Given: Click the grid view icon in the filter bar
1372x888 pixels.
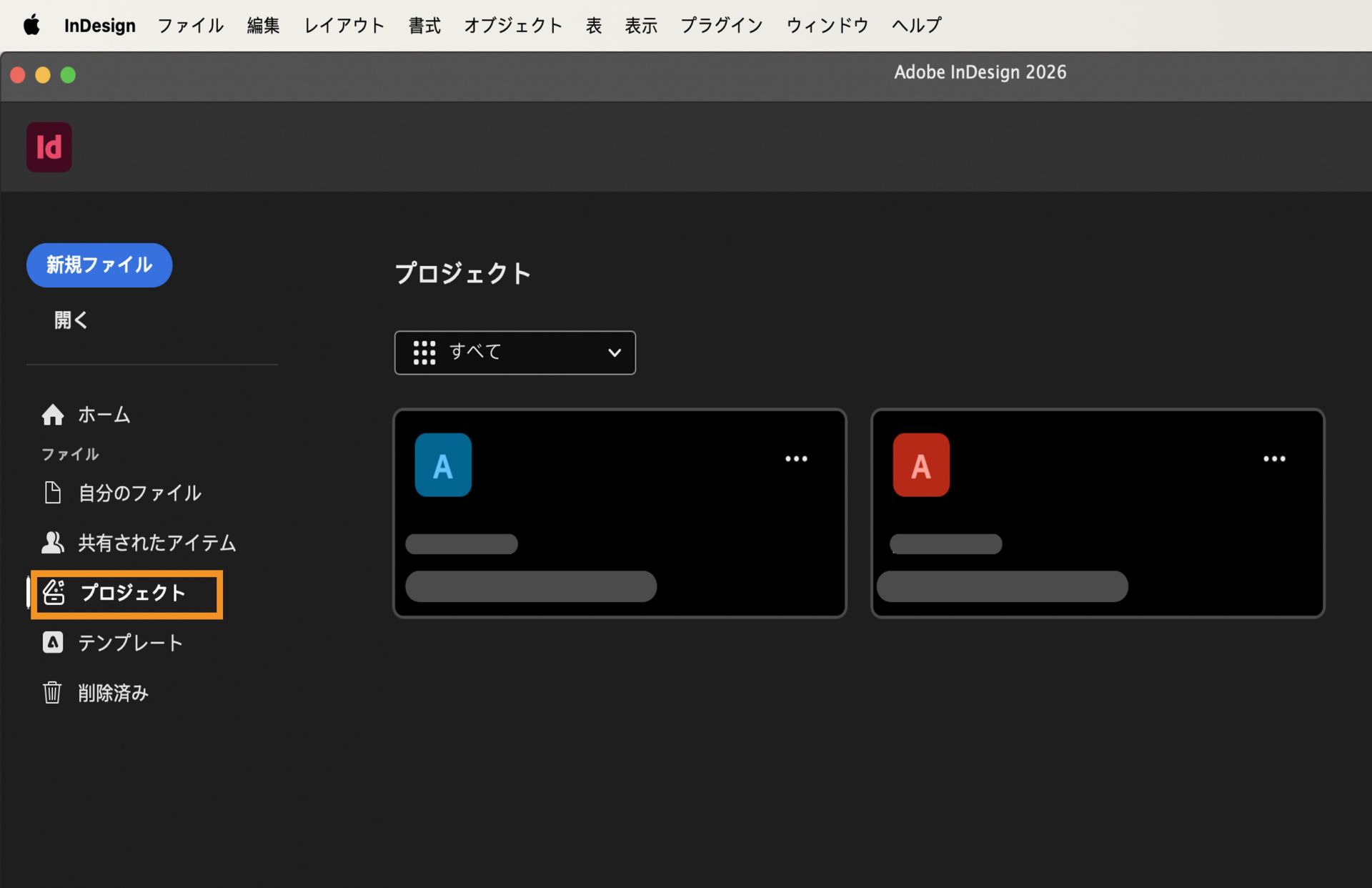Looking at the screenshot, I should (424, 352).
